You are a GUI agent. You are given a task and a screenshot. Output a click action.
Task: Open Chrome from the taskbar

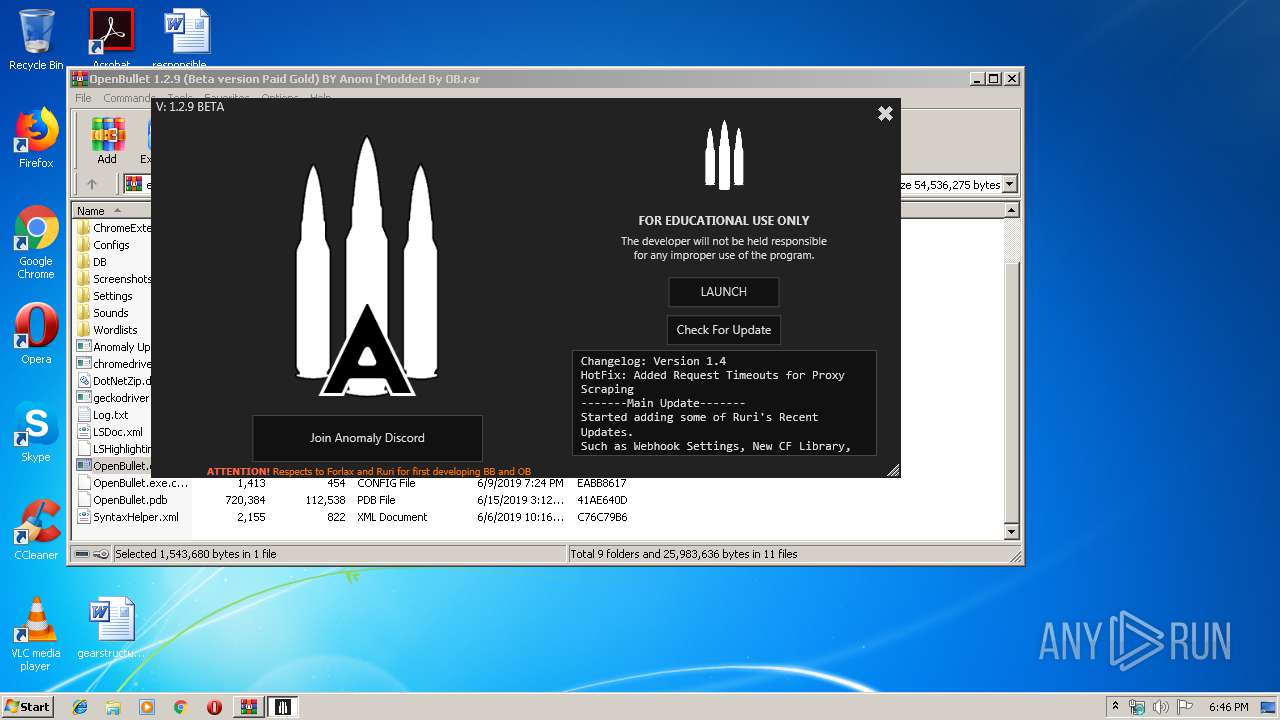click(x=180, y=707)
